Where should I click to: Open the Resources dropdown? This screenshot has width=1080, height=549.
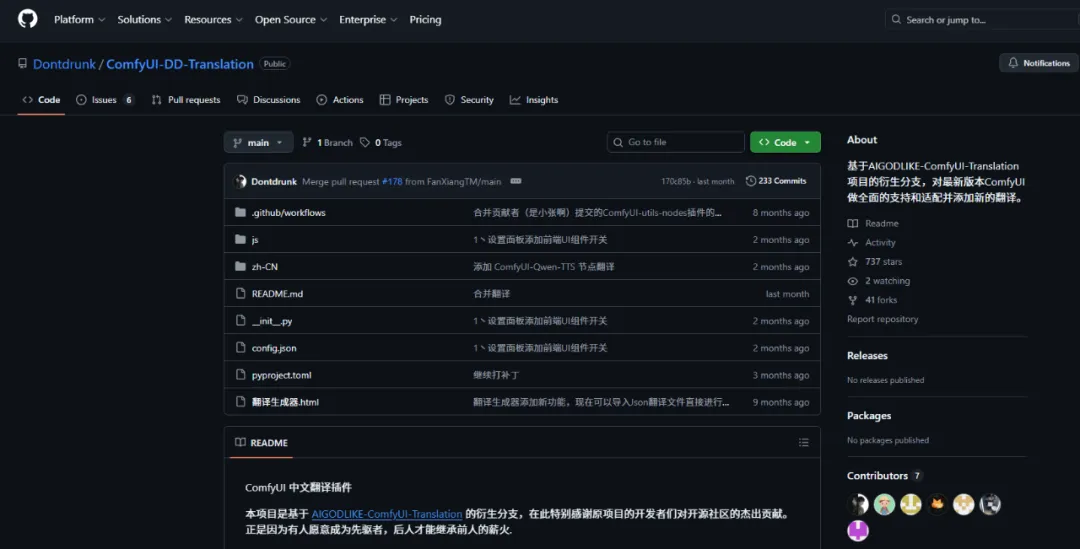(214, 19)
